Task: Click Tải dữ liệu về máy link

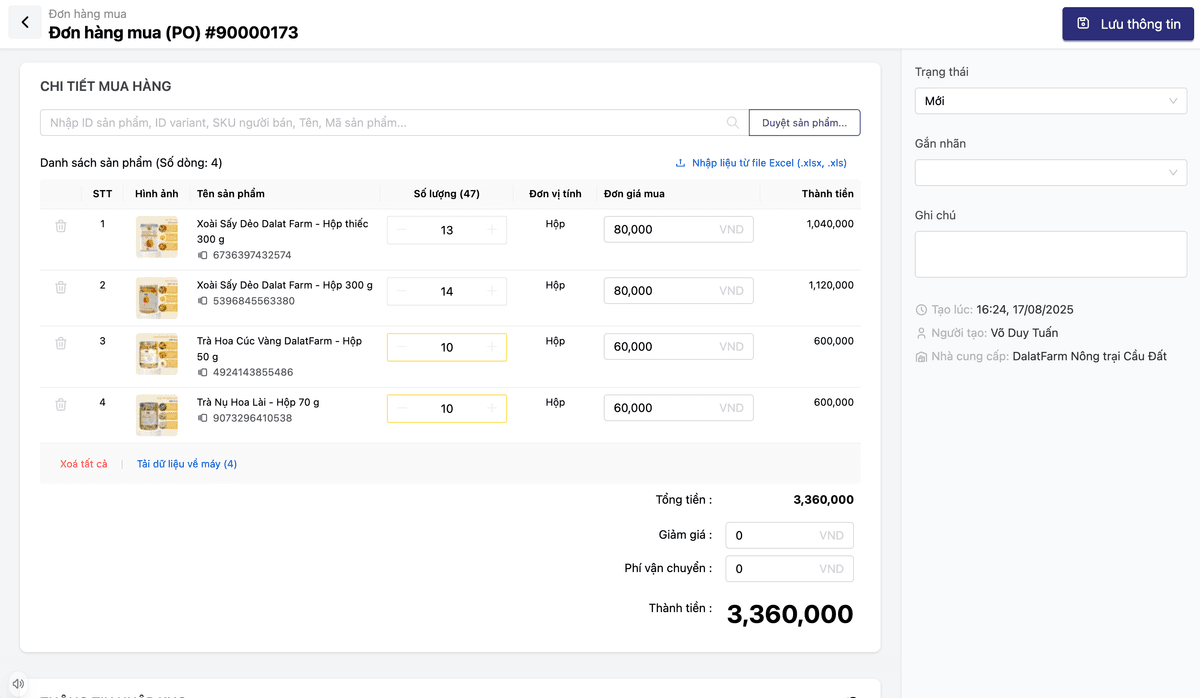Action: click(187, 464)
